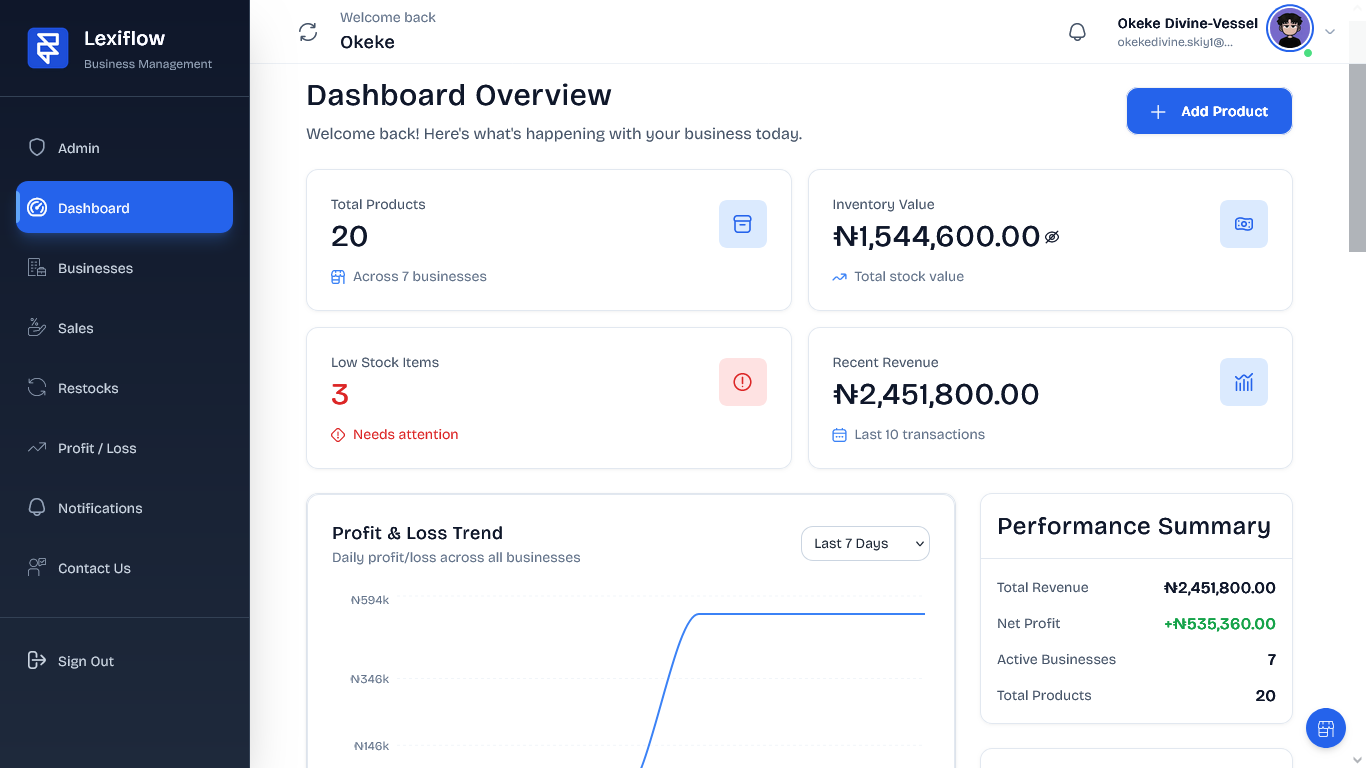Image resolution: width=1366 pixels, height=768 pixels.
Task: Click the Recent Revenue ₦2,451,800.00 amount
Action: point(936,394)
